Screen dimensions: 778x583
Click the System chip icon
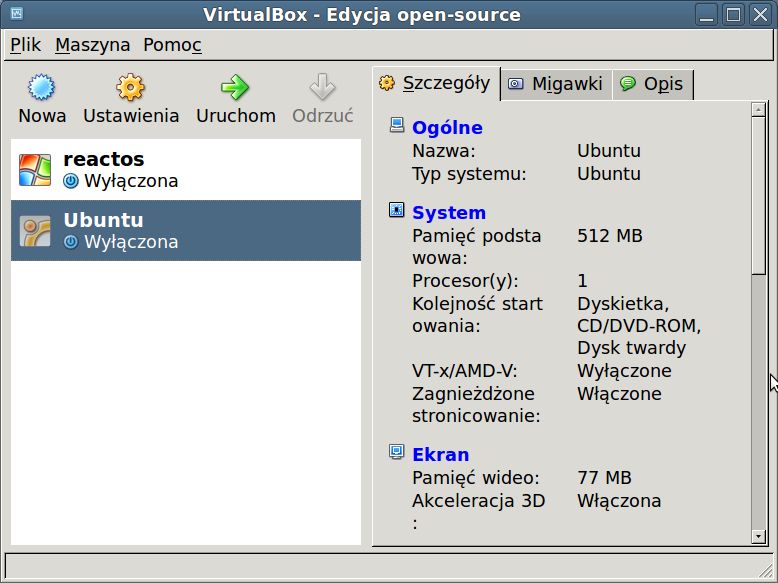pyautogui.click(x=396, y=210)
